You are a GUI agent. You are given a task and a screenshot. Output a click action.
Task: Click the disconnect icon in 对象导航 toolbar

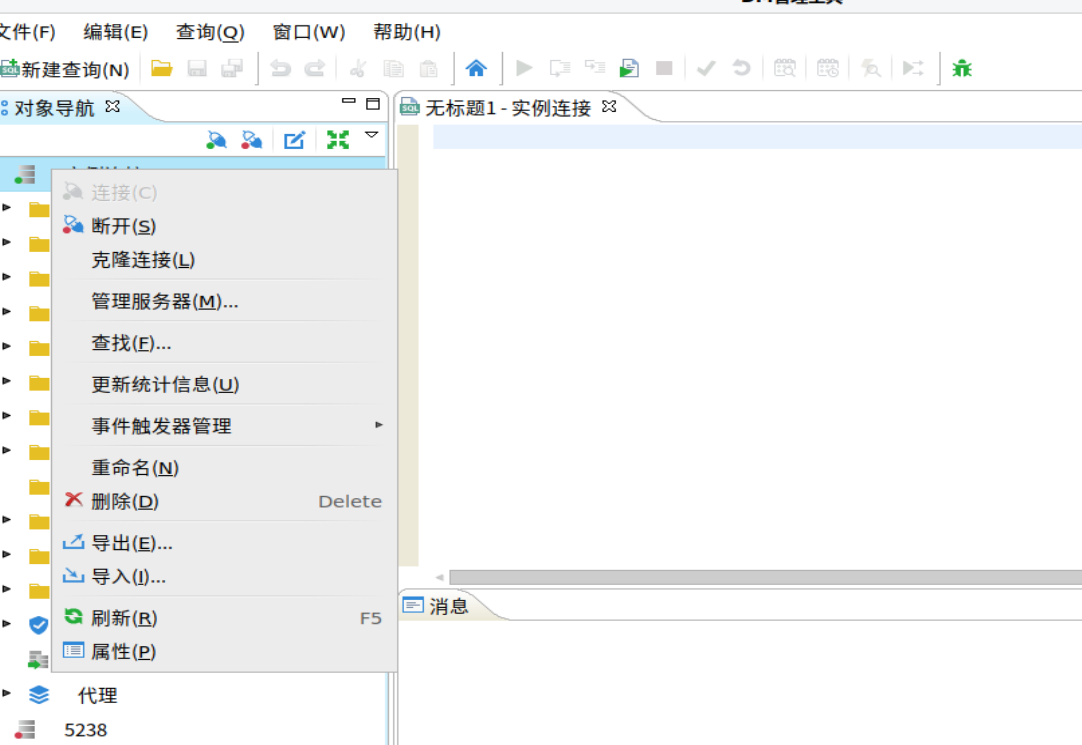(252, 139)
